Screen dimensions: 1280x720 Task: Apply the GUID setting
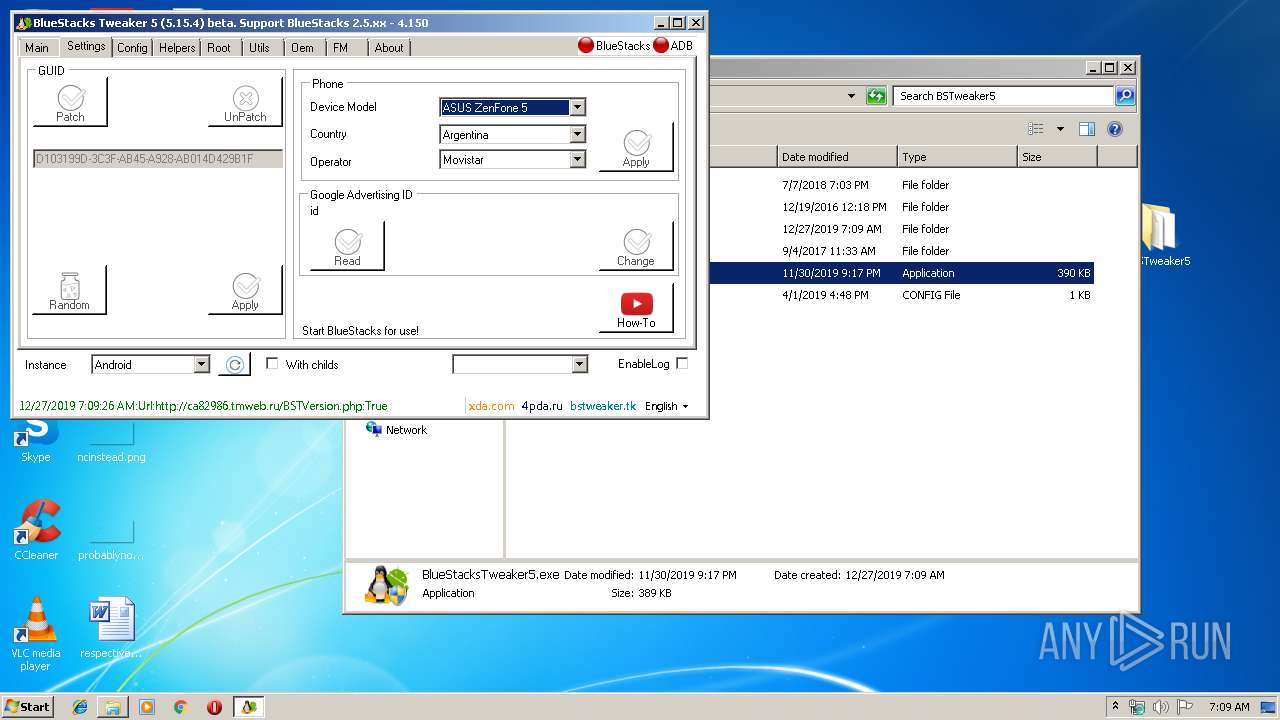[x=245, y=291]
